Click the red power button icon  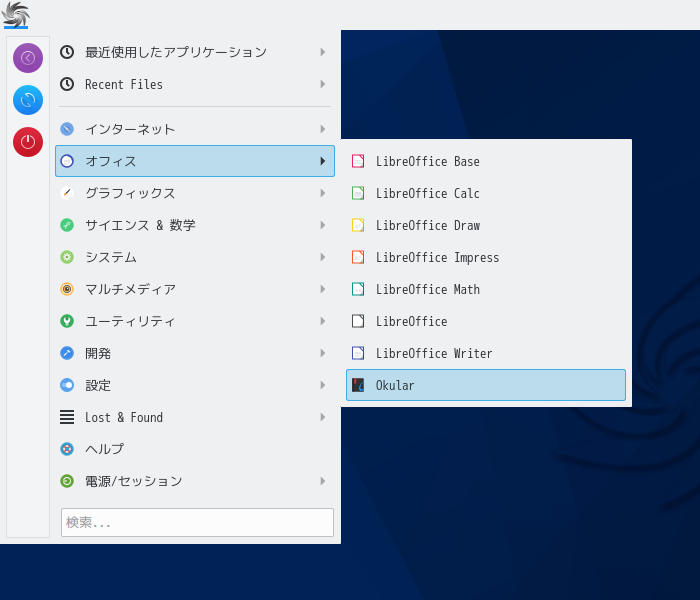[x=28, y=142]
